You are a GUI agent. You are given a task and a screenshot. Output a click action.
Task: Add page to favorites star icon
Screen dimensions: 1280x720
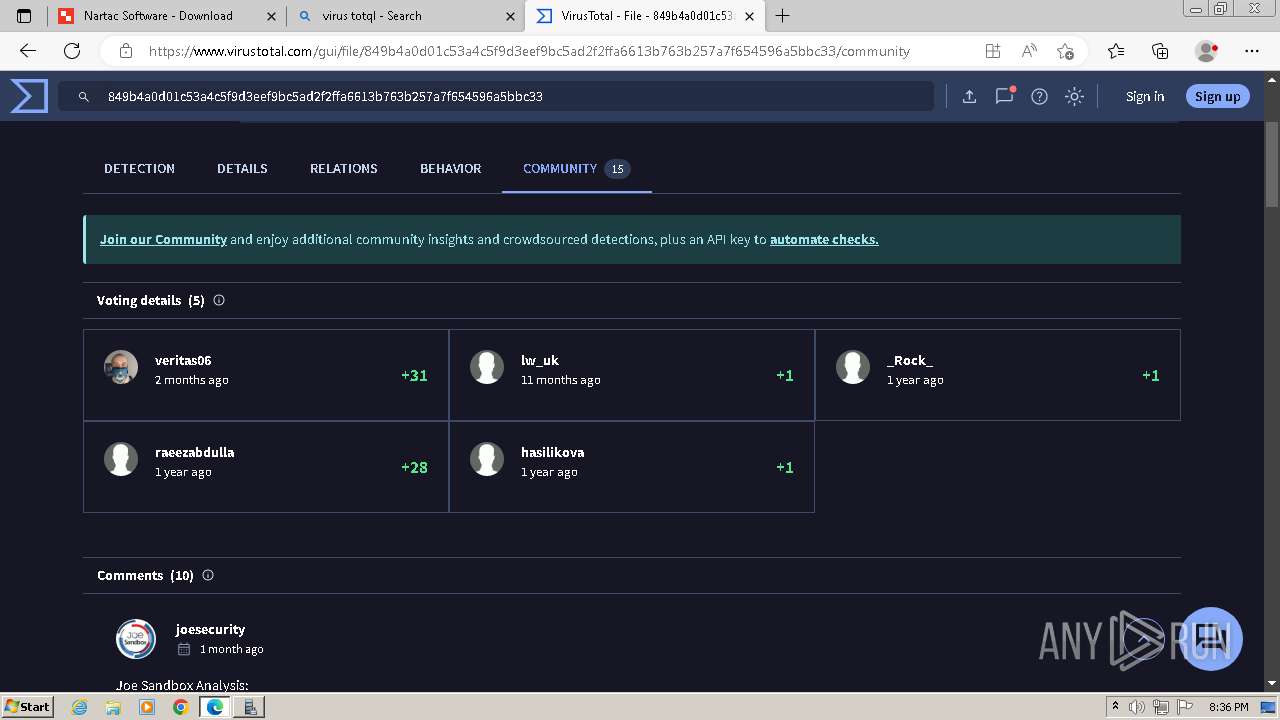coord(1065,51)
